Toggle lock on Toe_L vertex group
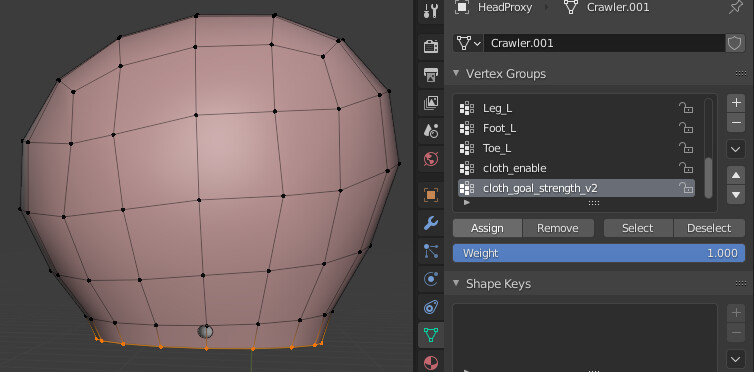The image size is (754, 372). [686, 148]
